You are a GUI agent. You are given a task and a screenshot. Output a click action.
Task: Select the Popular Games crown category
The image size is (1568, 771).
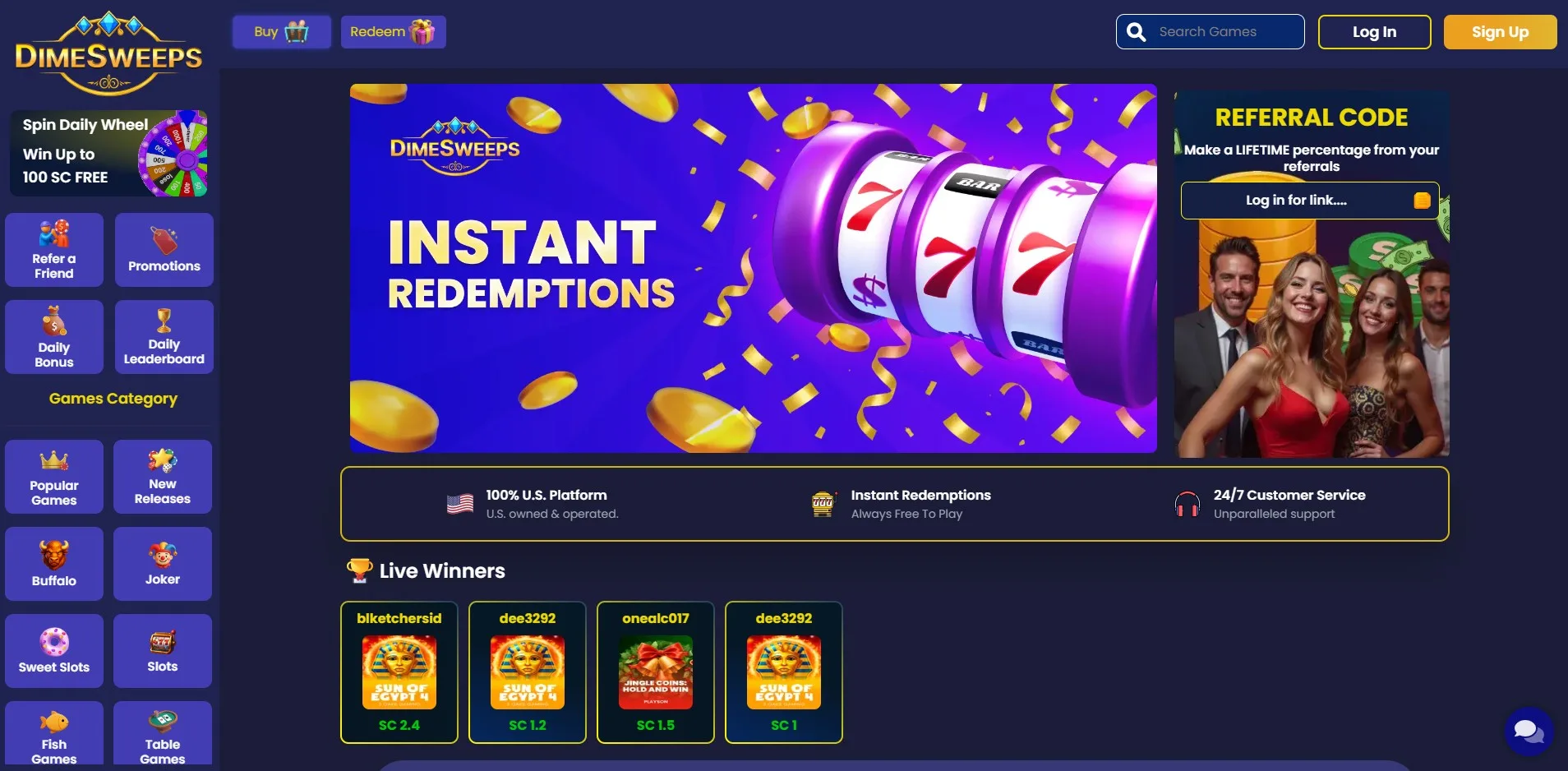pos(54,477)
